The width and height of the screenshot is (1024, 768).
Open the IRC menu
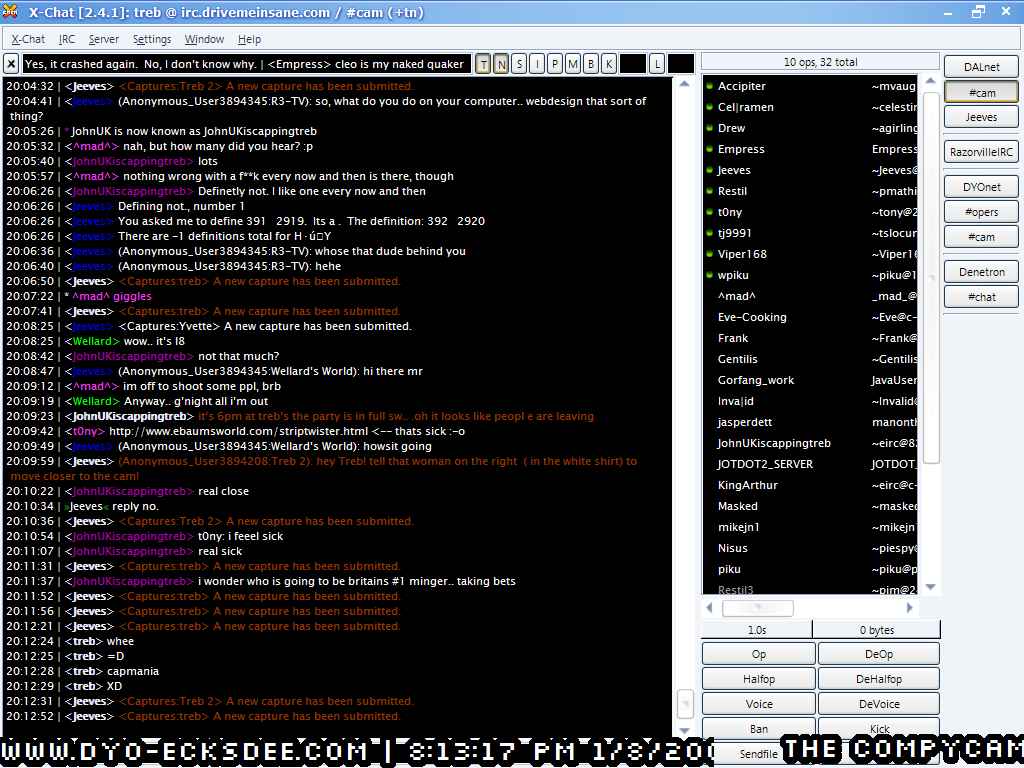67,39
